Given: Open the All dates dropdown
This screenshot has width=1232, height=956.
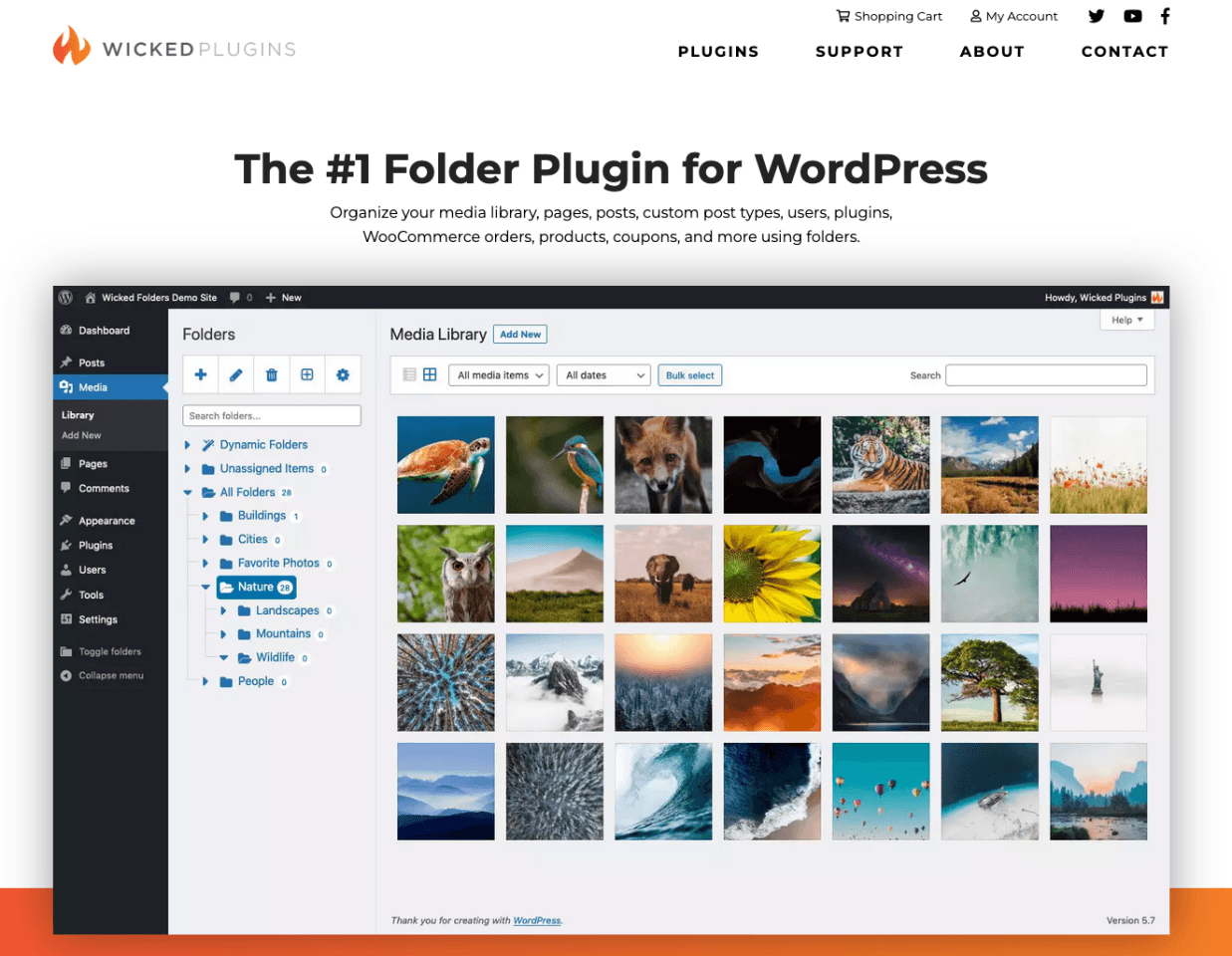Looking at the screenshot, I should pyautogui.click(x=604, y=375).
